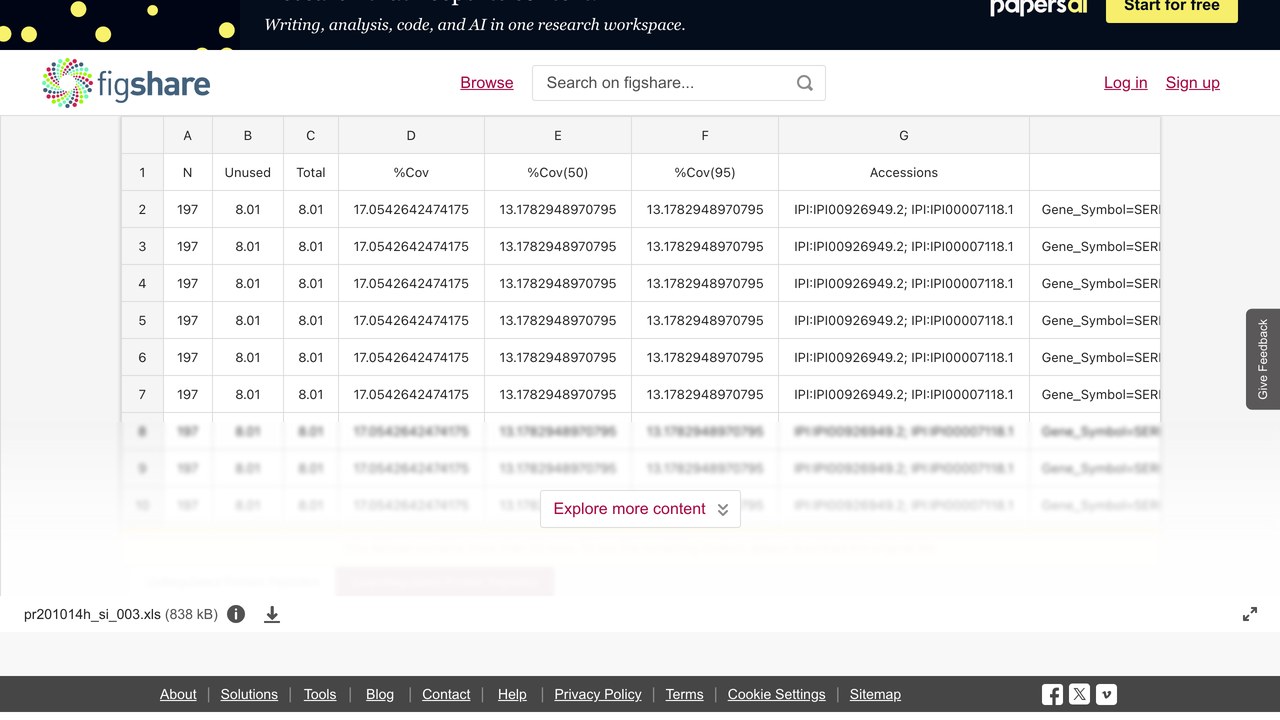
Task: Open figshare X (Twitter) icon
Action: point(1079,694)
